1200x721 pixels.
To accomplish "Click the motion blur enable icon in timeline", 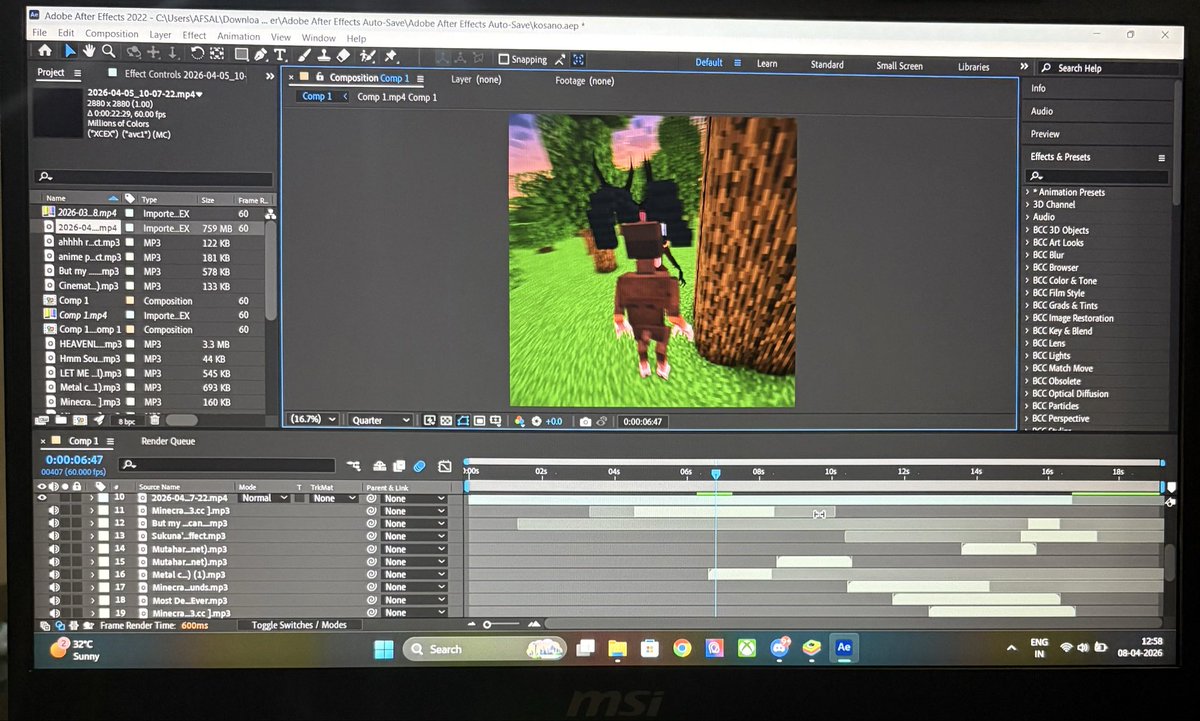I will pos(420,466).
